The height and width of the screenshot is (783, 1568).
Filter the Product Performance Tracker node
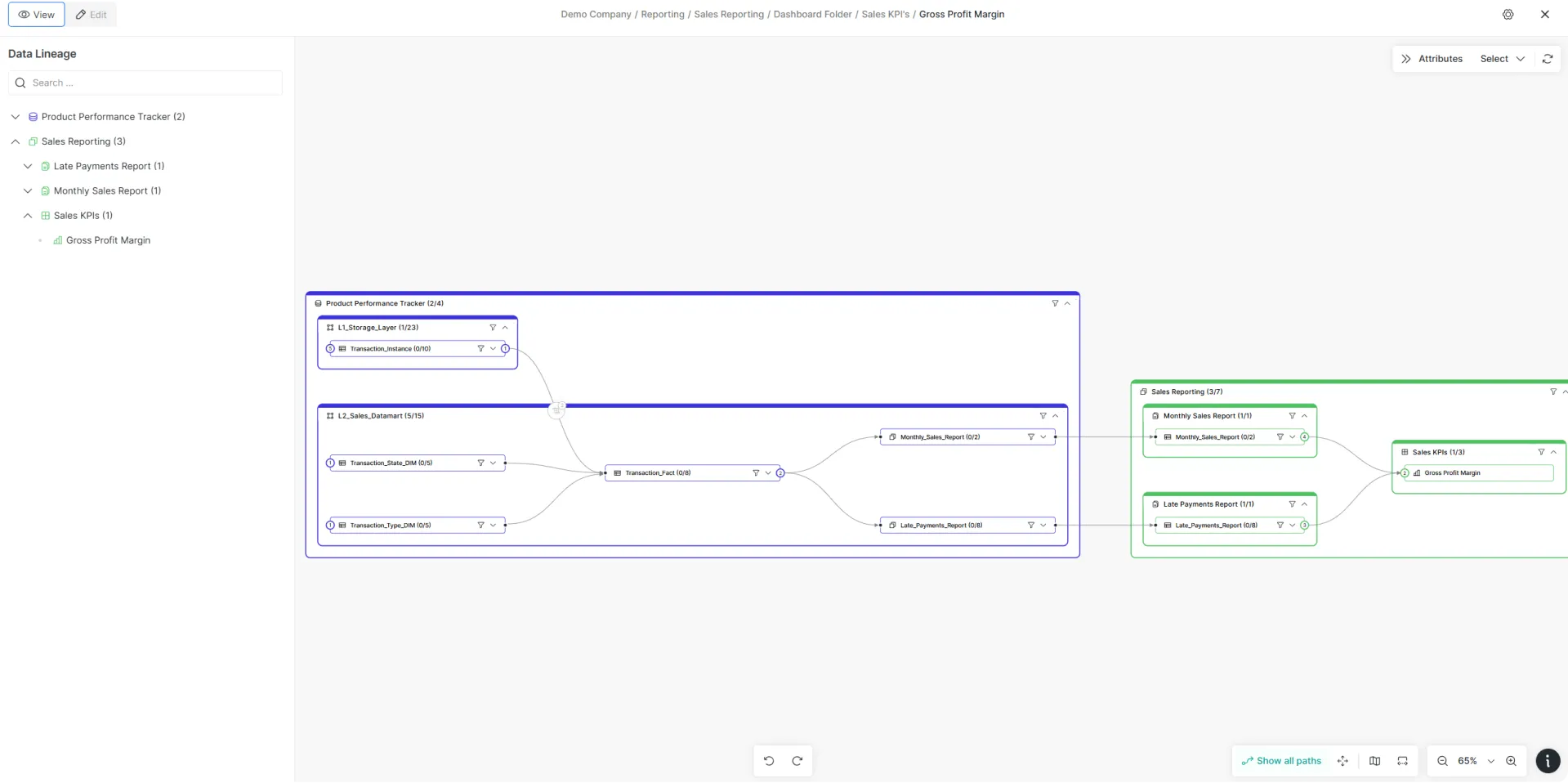pos(1055,303)
